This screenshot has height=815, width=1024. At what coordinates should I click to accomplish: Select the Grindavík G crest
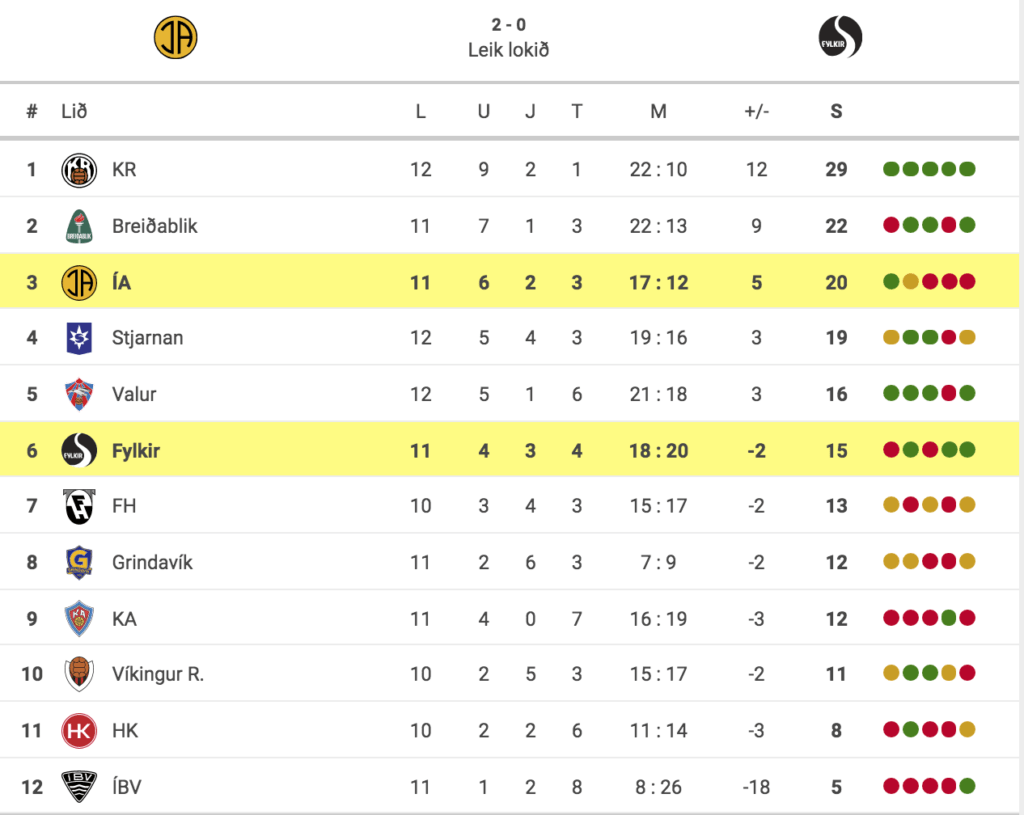coord(79,562)
